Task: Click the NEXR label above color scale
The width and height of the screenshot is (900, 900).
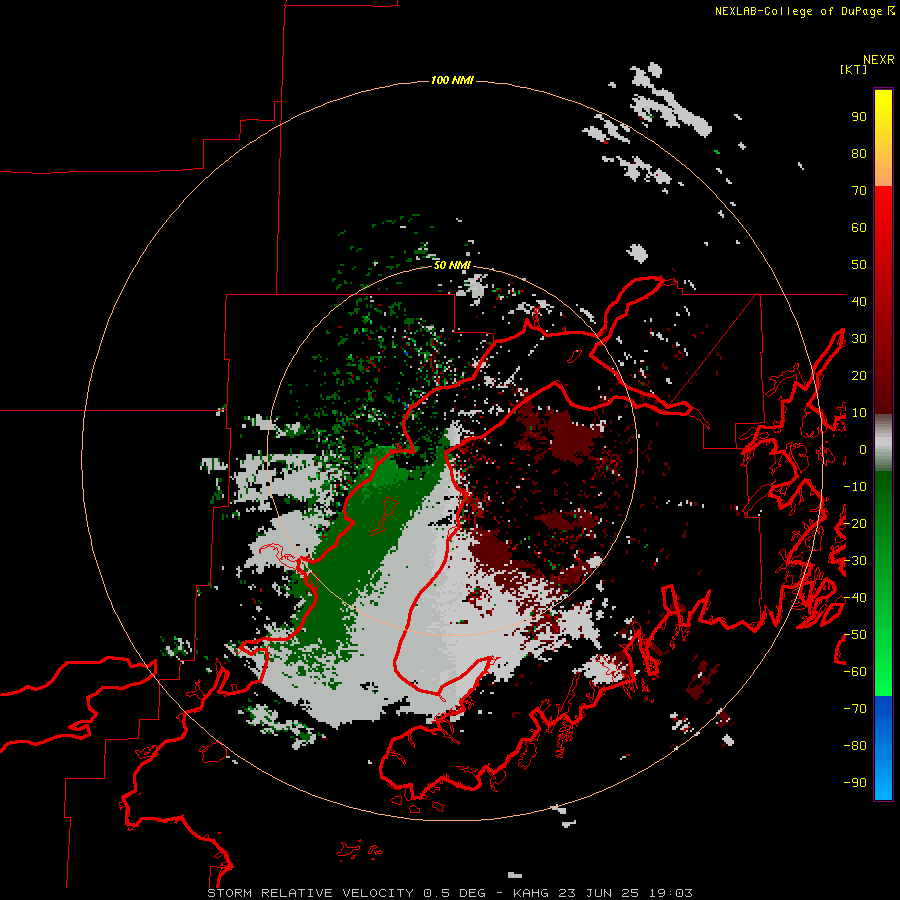Action: (x=878, y=60)
